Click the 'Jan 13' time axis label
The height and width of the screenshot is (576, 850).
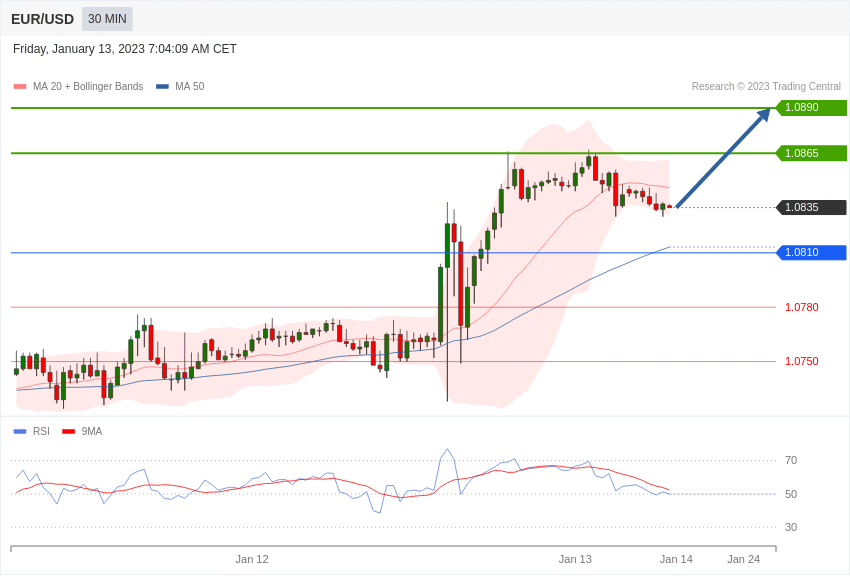pyautogui.click(x=575, y=559)
